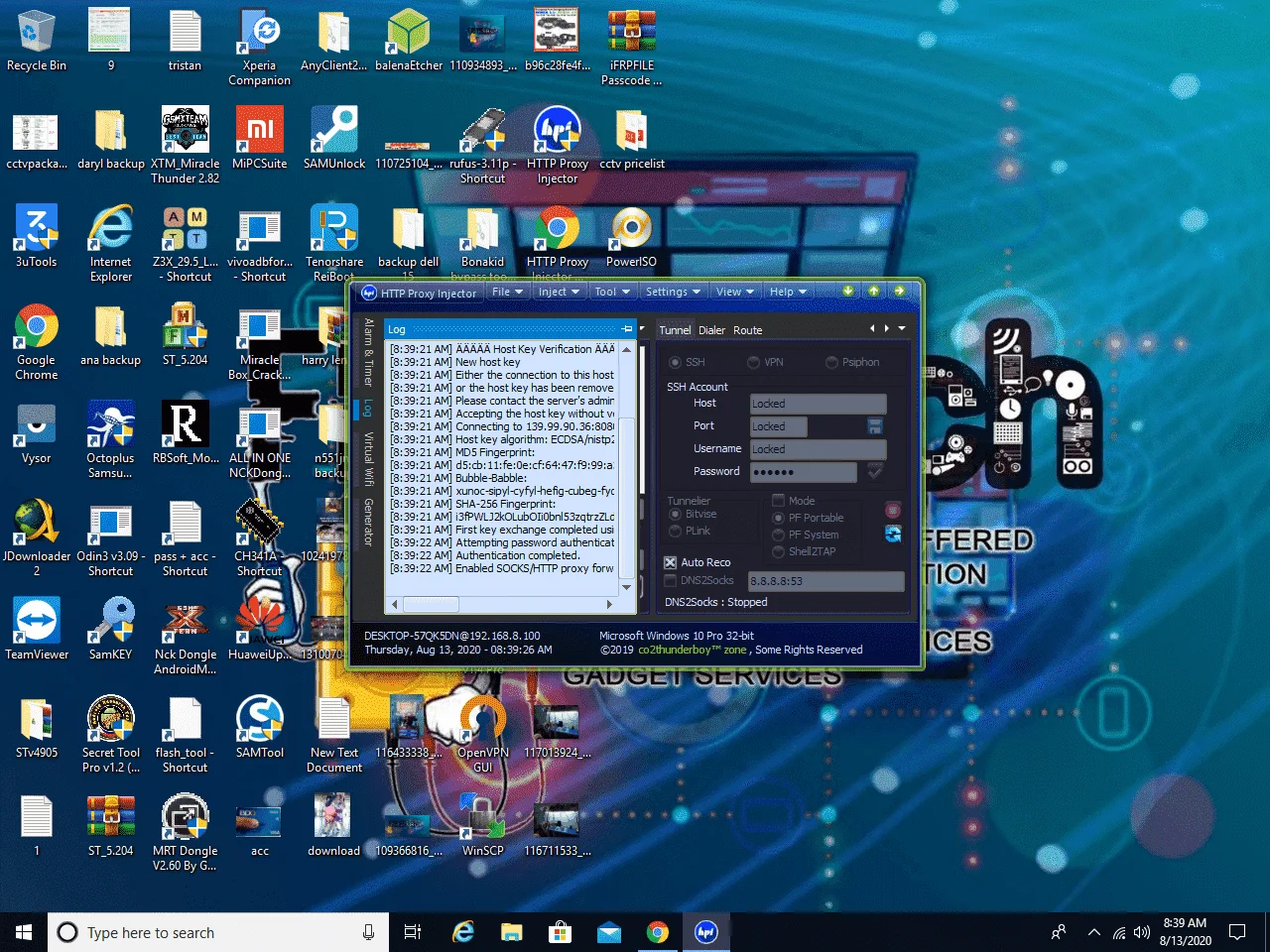Viewport: 1270px width, 952px height.
Task: Open the Help dropdown menu
Action: point(788,292)
